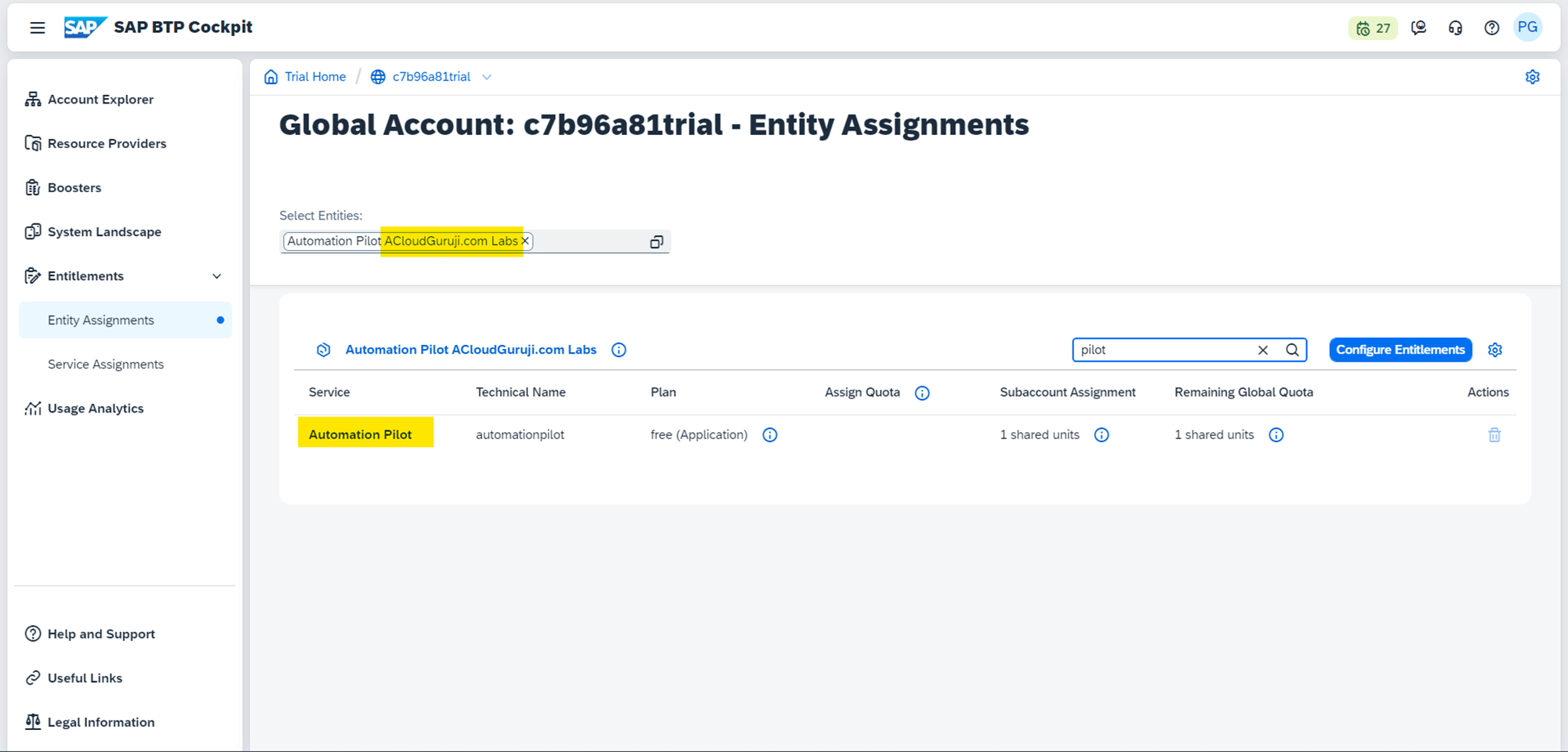
Task: Clear the pilot search text
Action: click(1263, 350)
